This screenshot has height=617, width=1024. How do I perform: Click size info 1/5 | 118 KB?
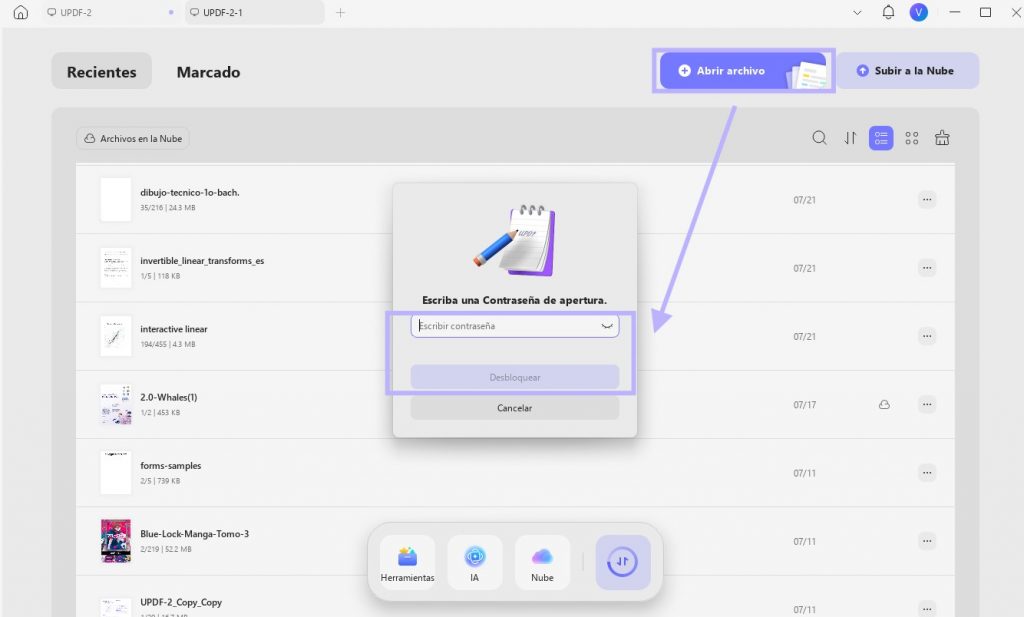coord(160,276)
